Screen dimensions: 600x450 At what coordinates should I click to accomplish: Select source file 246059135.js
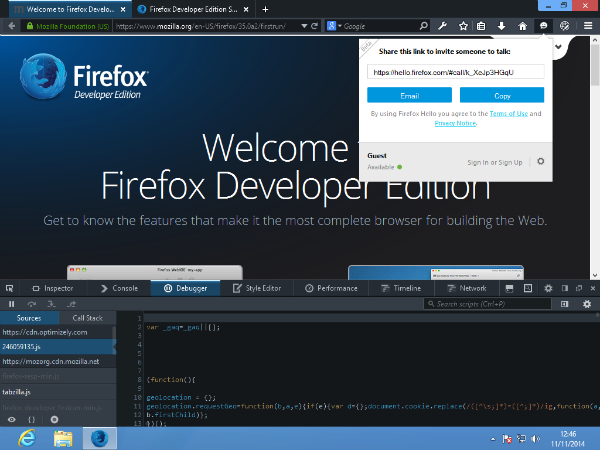click(57, 347)
